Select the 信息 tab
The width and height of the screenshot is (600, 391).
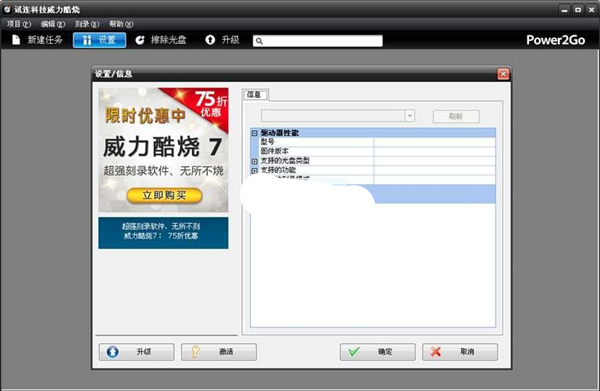pyautogui.click(x=255, y=94)
